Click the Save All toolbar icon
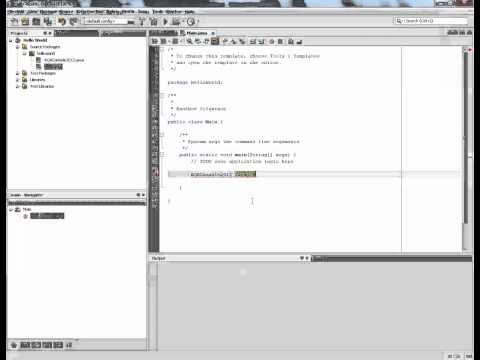Screen dimensions: 480x360 (x=48, y=22)
